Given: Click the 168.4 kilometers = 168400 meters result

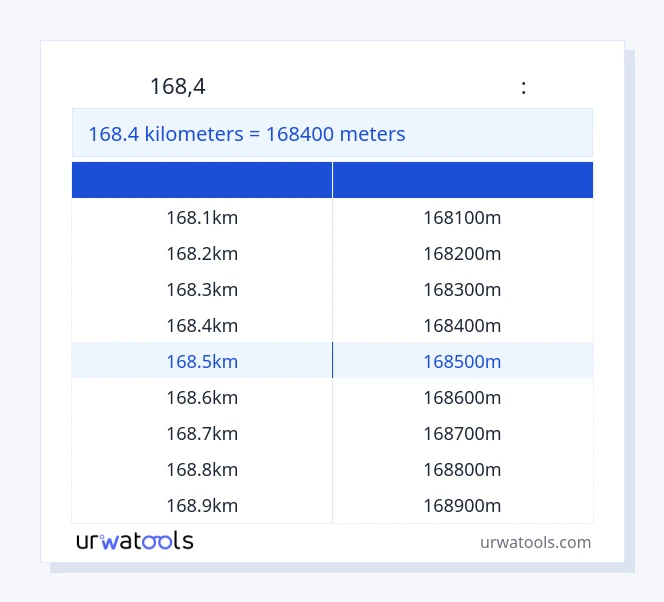Looking at the screenshot, I should (247, 133).
